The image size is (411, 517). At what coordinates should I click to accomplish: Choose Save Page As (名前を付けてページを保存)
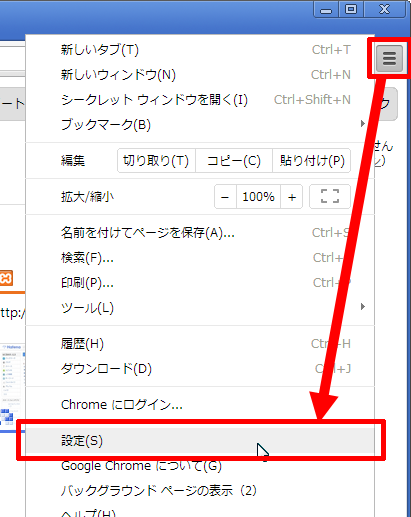point(200,233)
